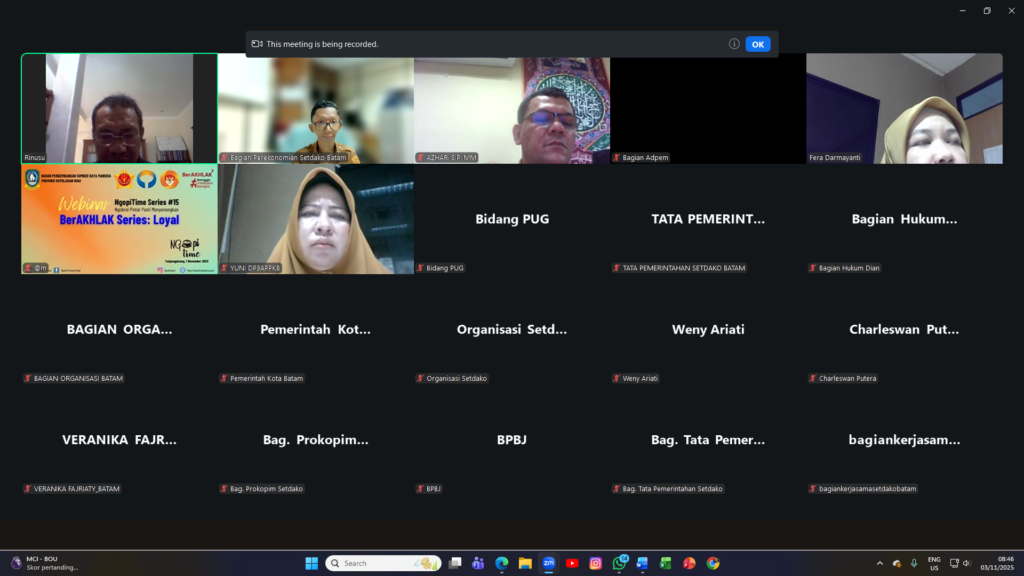Click OK on the recording notice

point(758,44)
